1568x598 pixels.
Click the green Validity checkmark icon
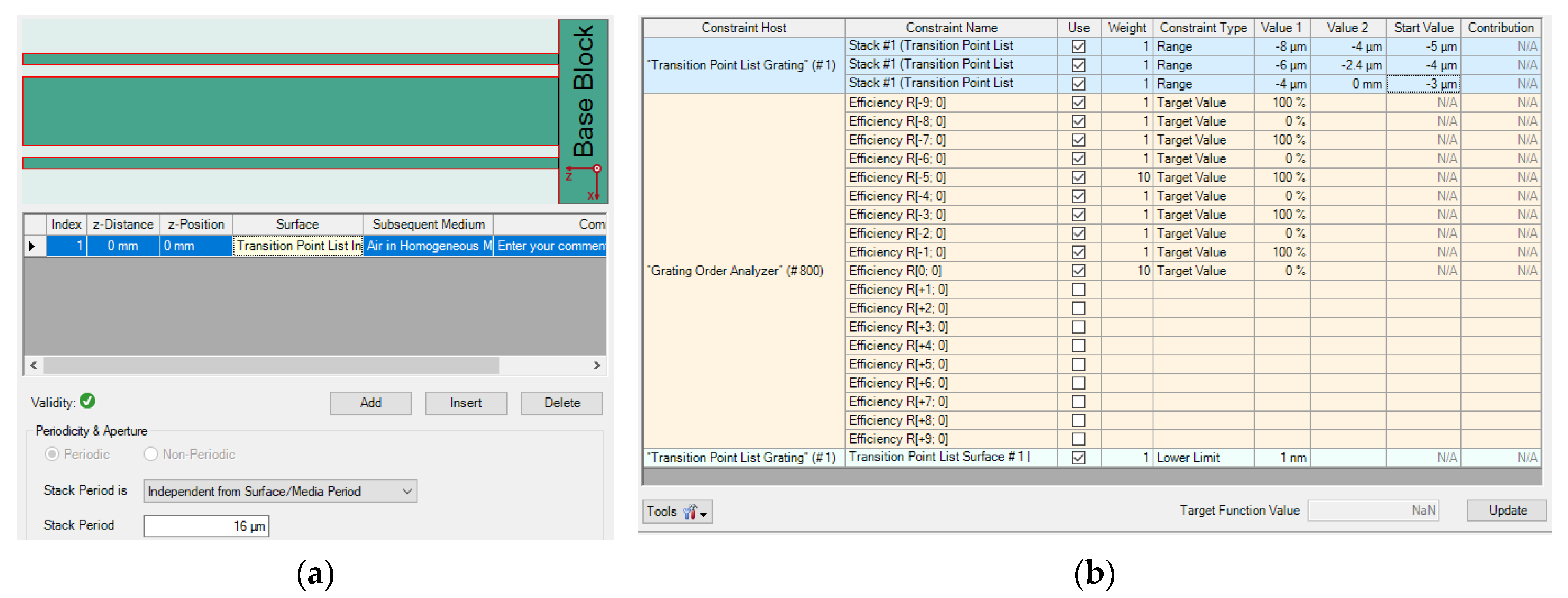click(88, 401)
